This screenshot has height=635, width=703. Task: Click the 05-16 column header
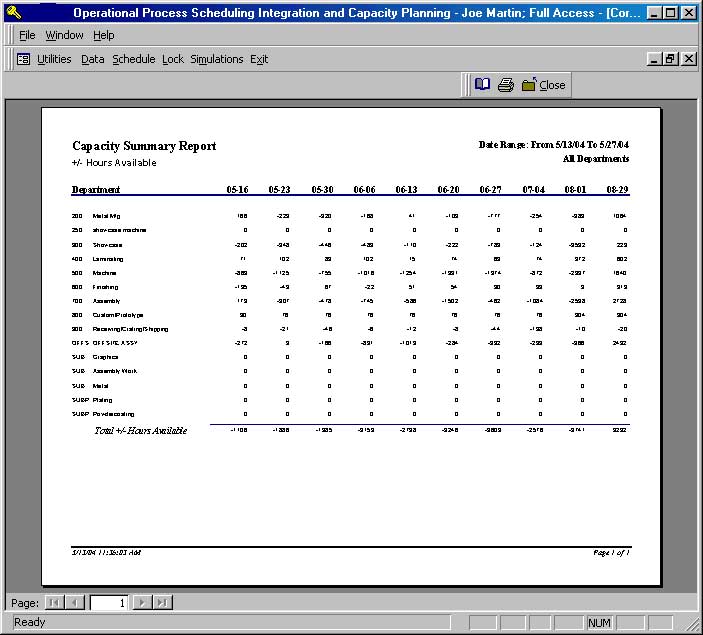coord(237,189)
